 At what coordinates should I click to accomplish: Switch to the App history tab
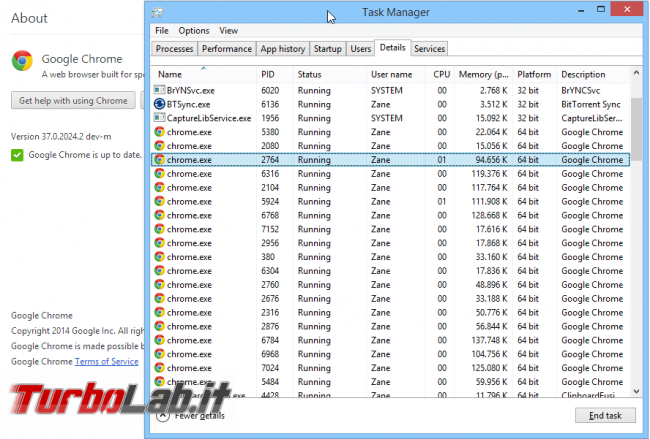[283, 49]
